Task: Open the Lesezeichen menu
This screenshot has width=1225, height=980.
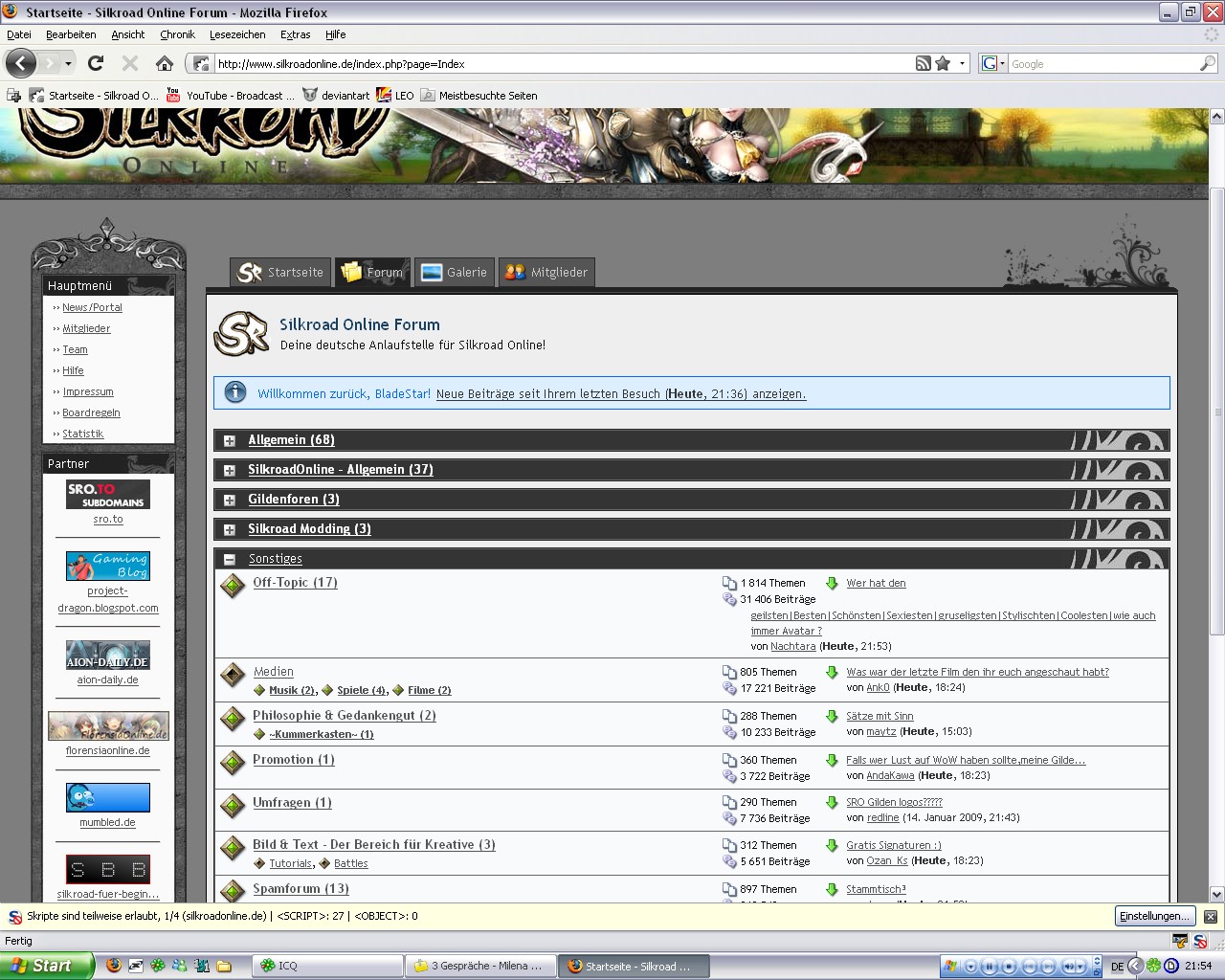Action: tap(237, 34)
